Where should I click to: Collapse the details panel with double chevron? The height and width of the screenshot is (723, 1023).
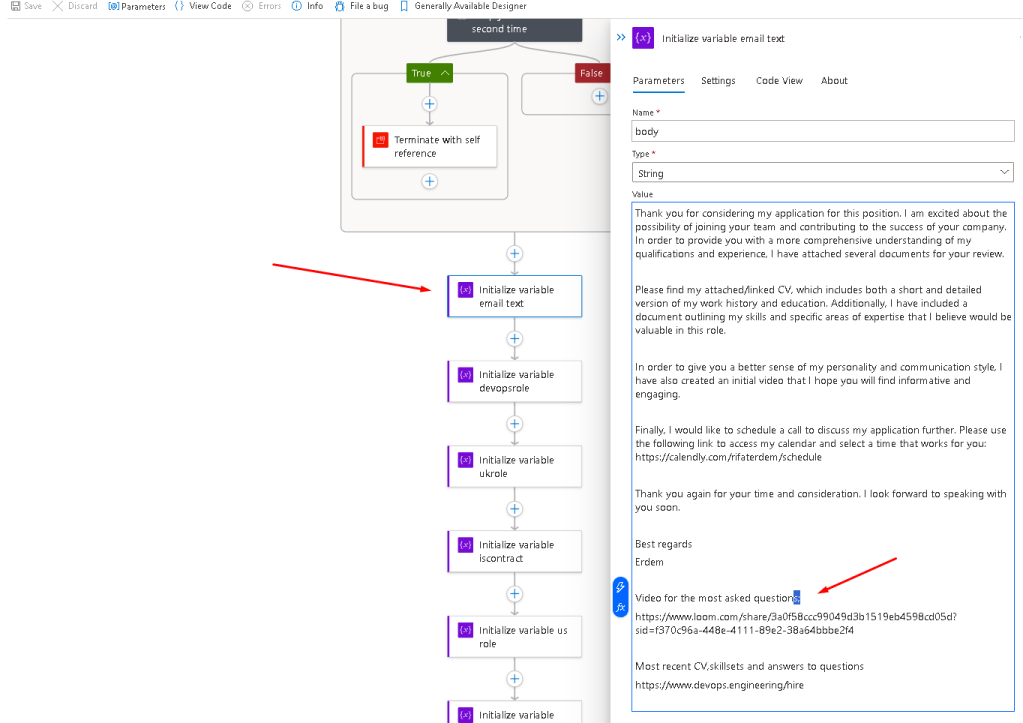[621, 37]
